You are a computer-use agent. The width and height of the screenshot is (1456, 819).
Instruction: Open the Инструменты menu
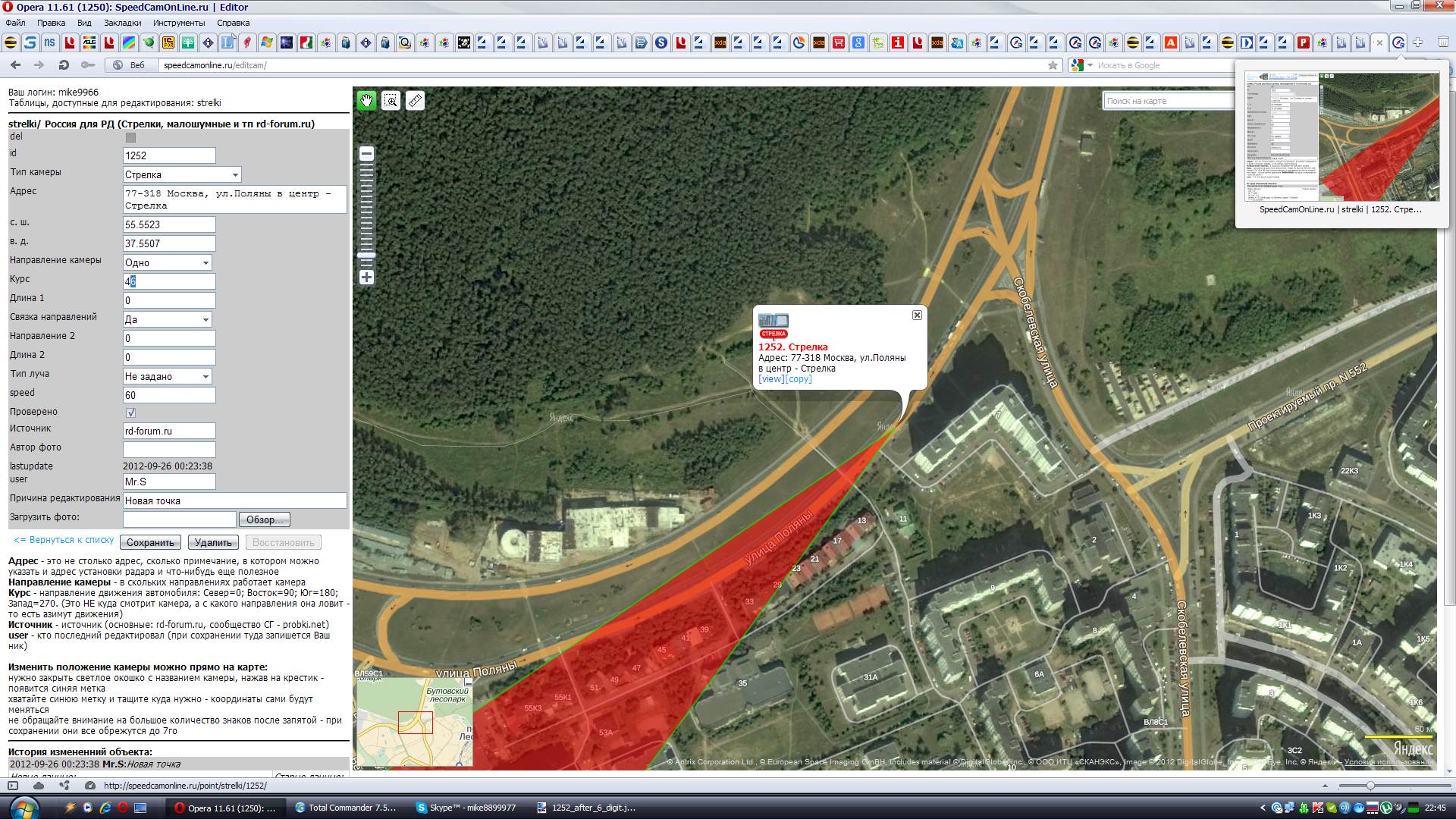(x=178, y=23)
